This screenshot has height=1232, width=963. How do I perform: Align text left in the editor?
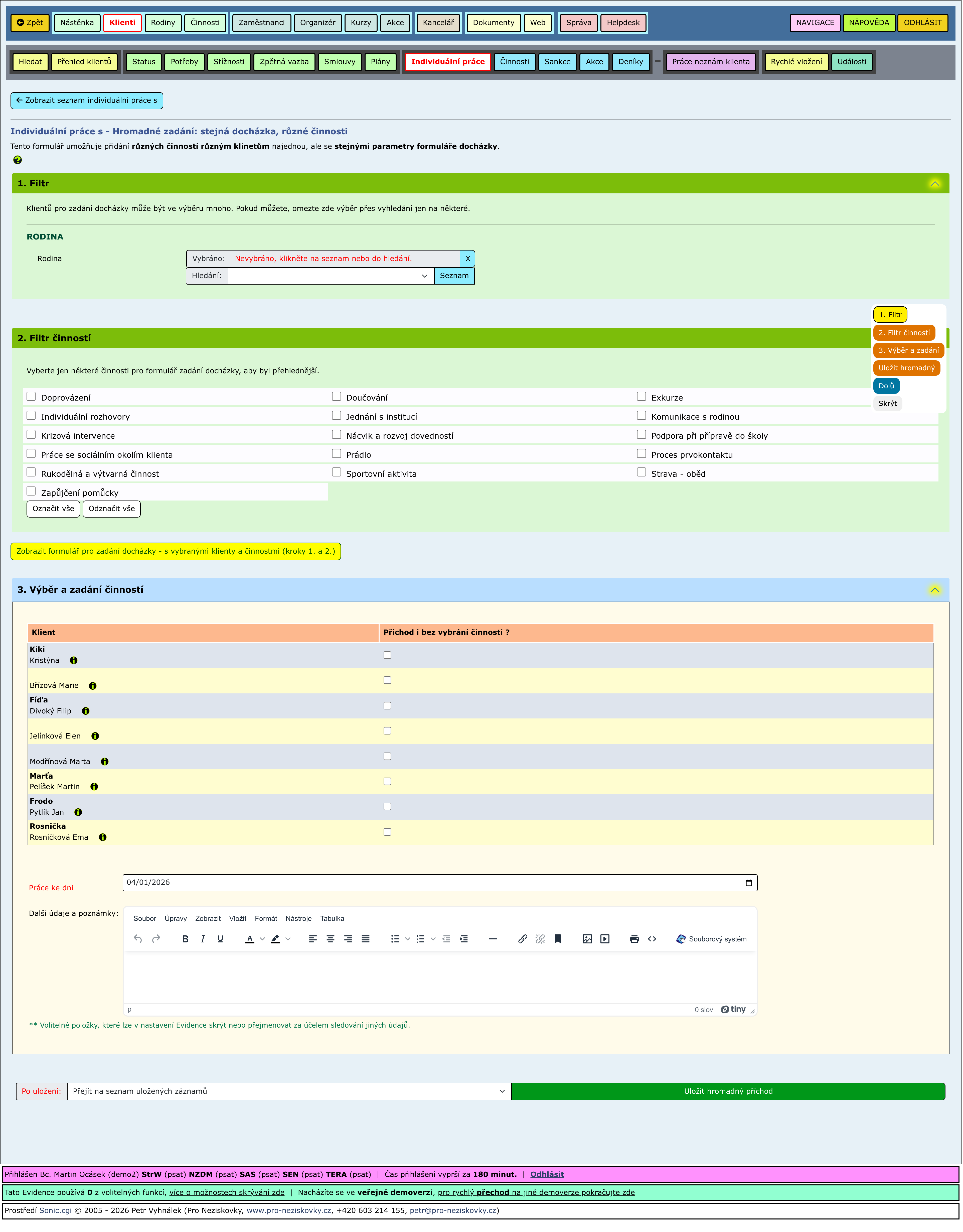(x=313, y=939)
